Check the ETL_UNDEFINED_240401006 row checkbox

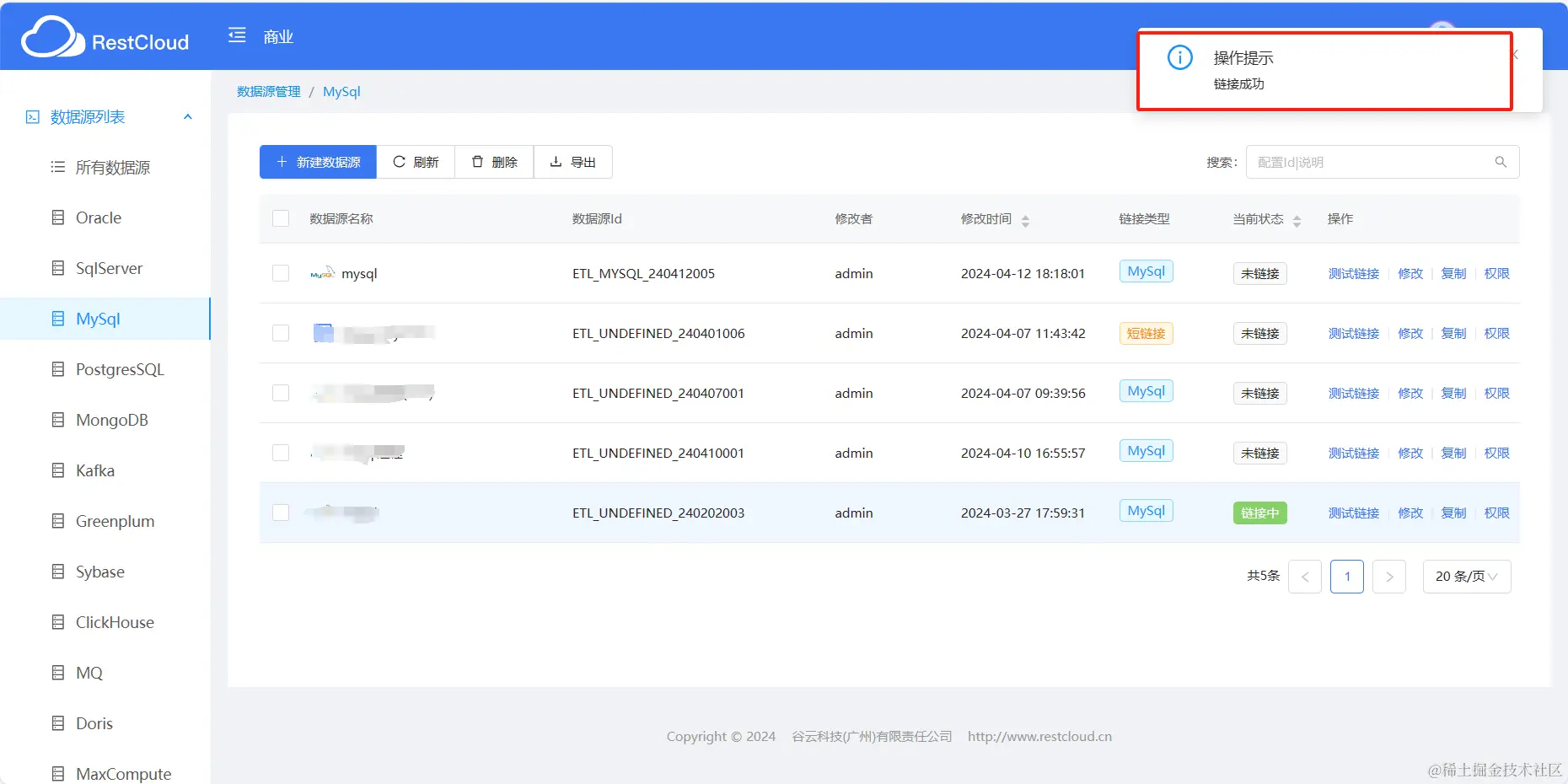(281, 333)
